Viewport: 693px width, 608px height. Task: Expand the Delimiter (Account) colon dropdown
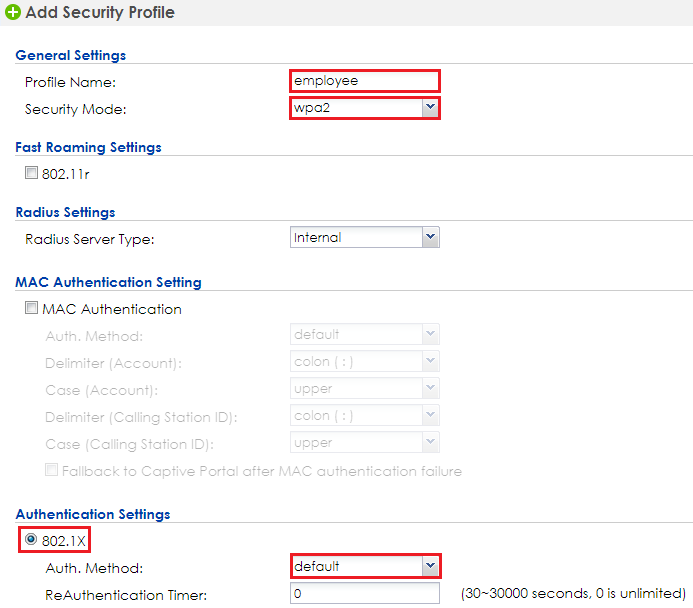point(365,361)
